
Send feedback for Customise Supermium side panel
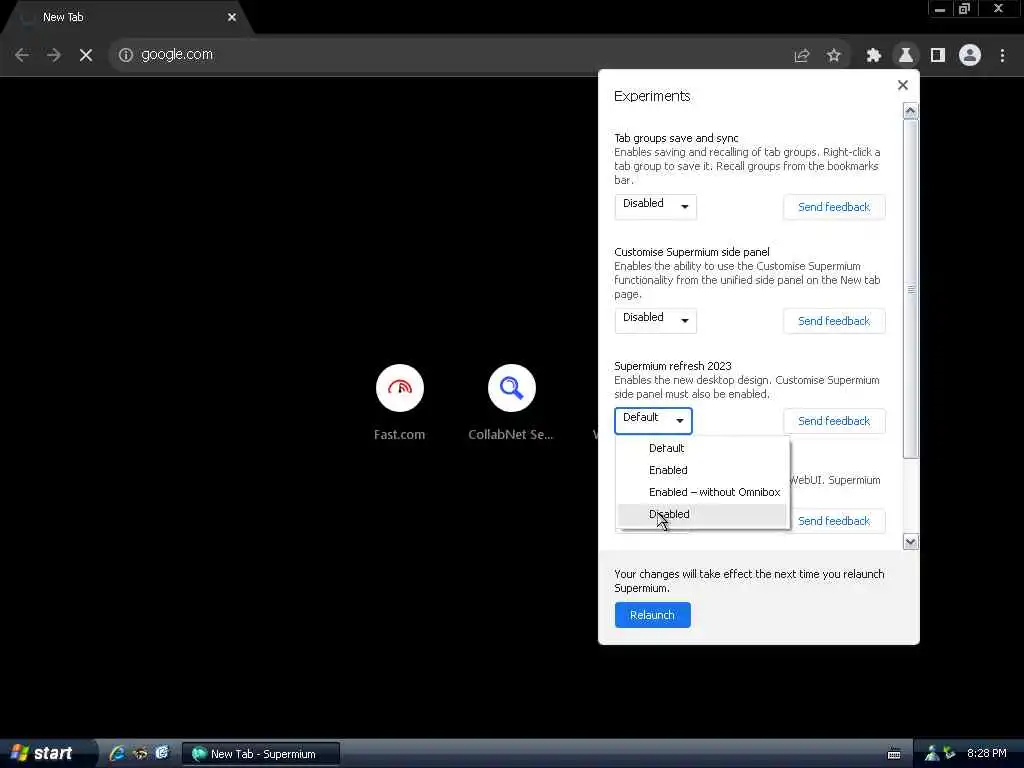pyautogui.click(x=834, y=321)
